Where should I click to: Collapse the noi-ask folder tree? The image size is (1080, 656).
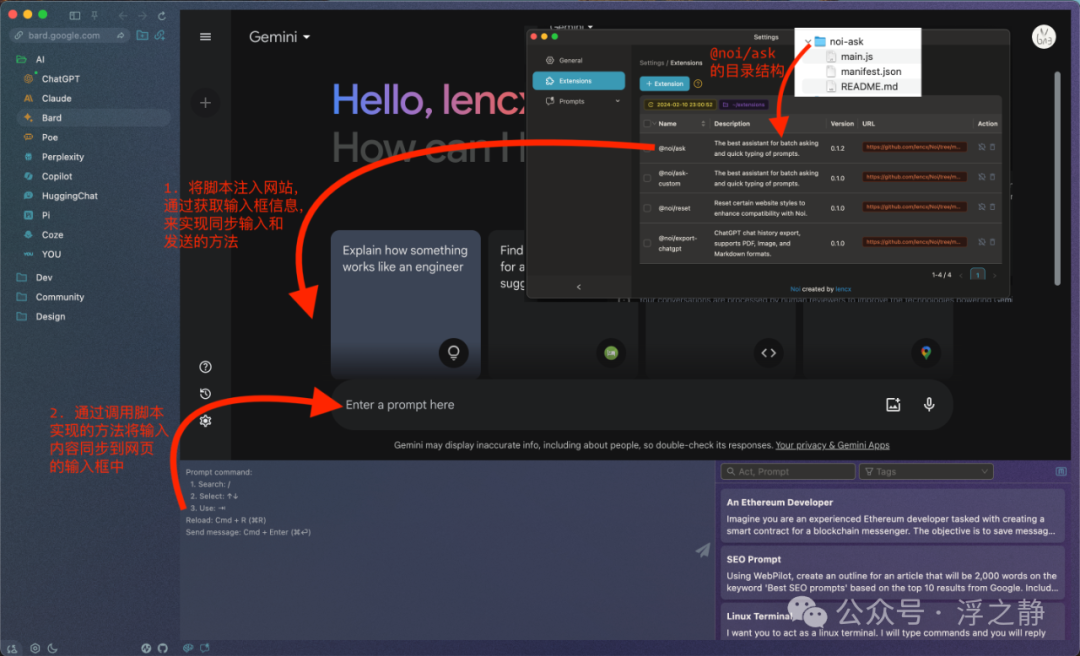click(x=807, y=42)
